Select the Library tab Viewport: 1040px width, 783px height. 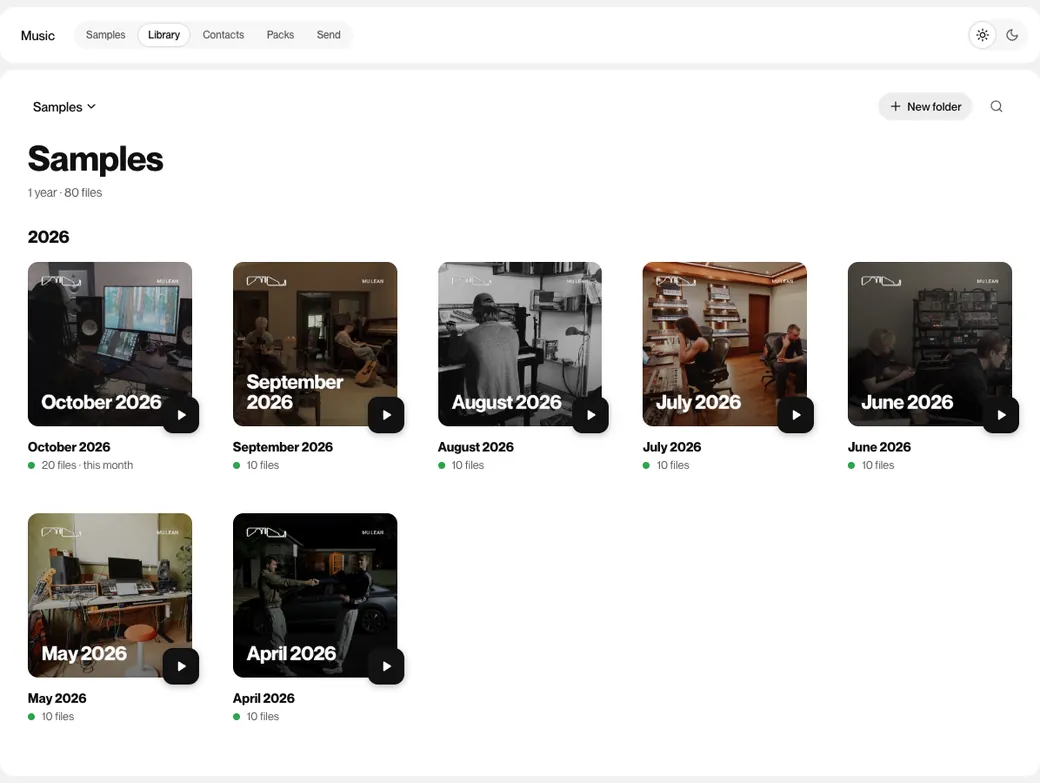click(164, 35)
